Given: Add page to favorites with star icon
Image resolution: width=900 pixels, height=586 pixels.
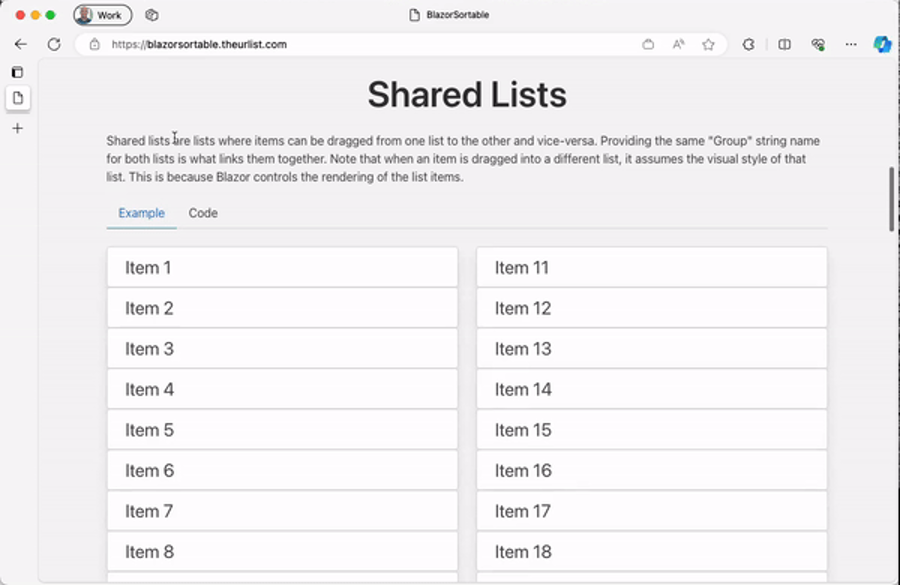Looking at the screenshot, I should coord(708,44).
